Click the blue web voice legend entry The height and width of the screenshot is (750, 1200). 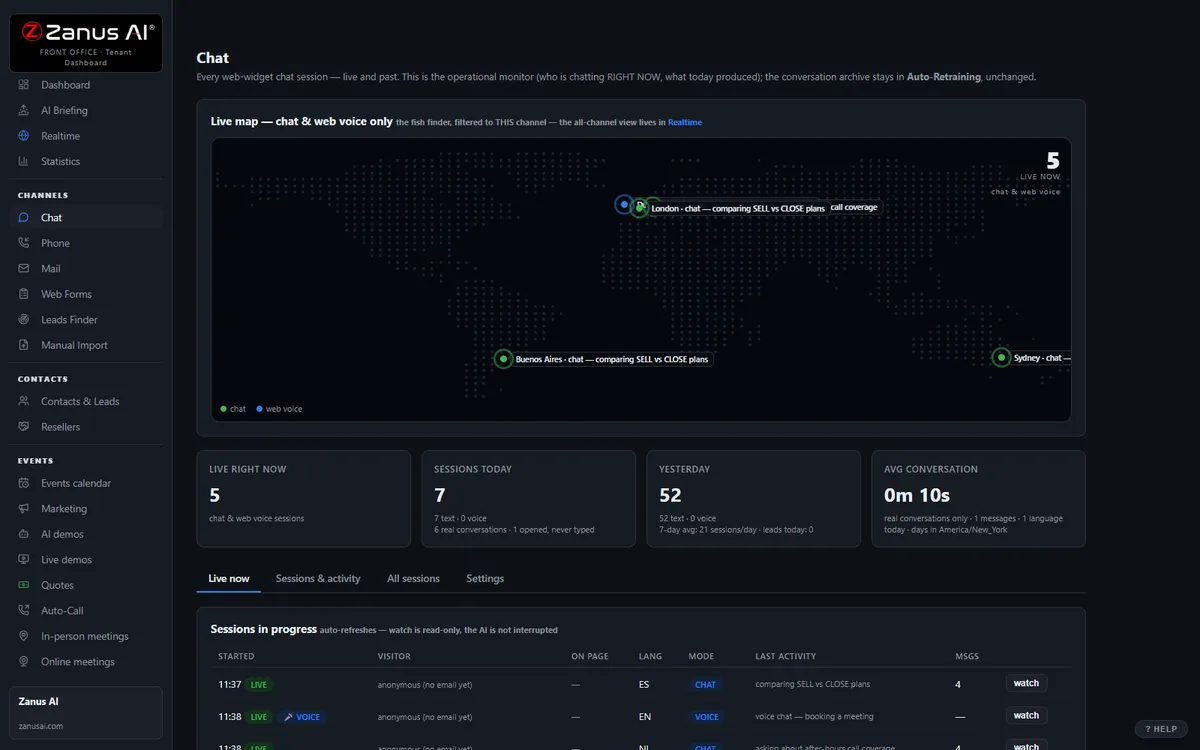pos(279,409)
